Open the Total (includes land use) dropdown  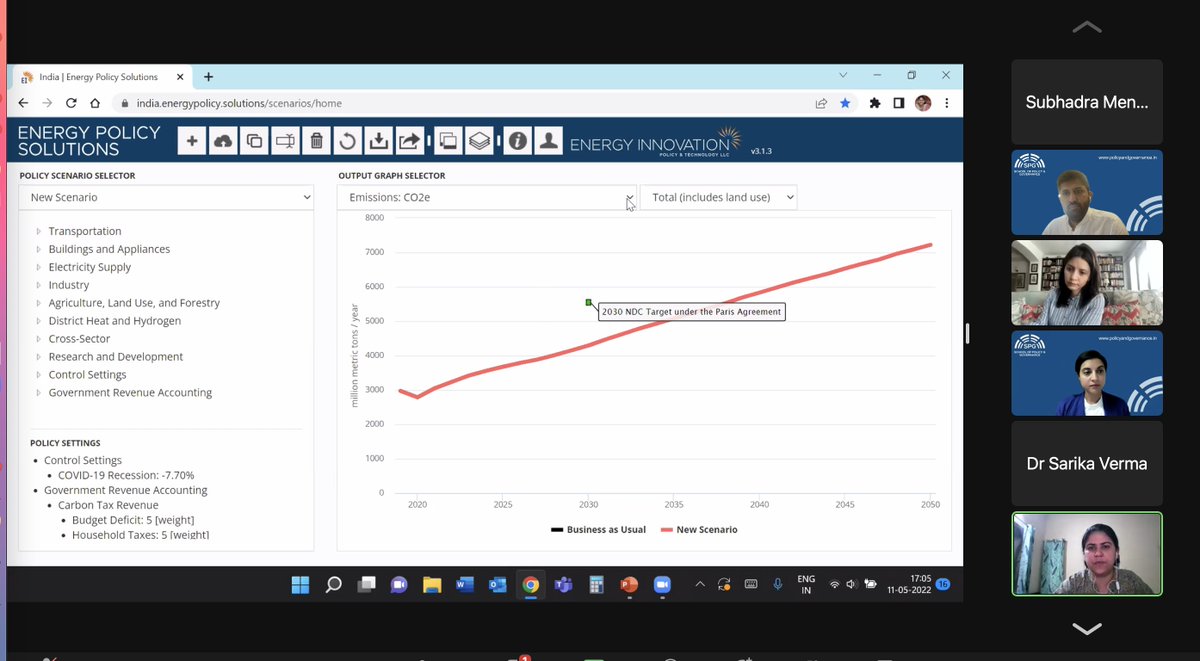719,197
